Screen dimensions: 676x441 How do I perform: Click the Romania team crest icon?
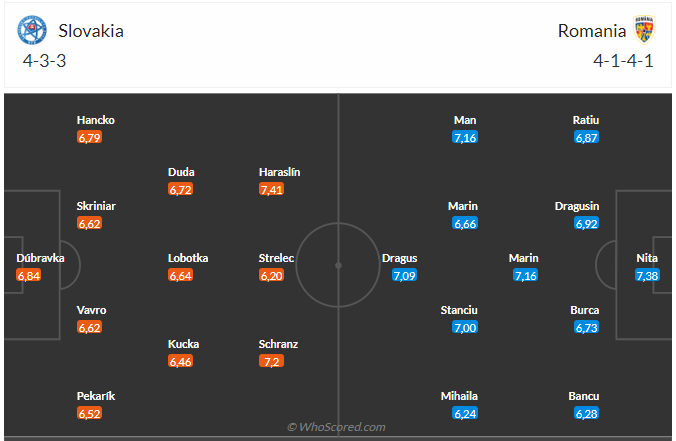[643, 30]
